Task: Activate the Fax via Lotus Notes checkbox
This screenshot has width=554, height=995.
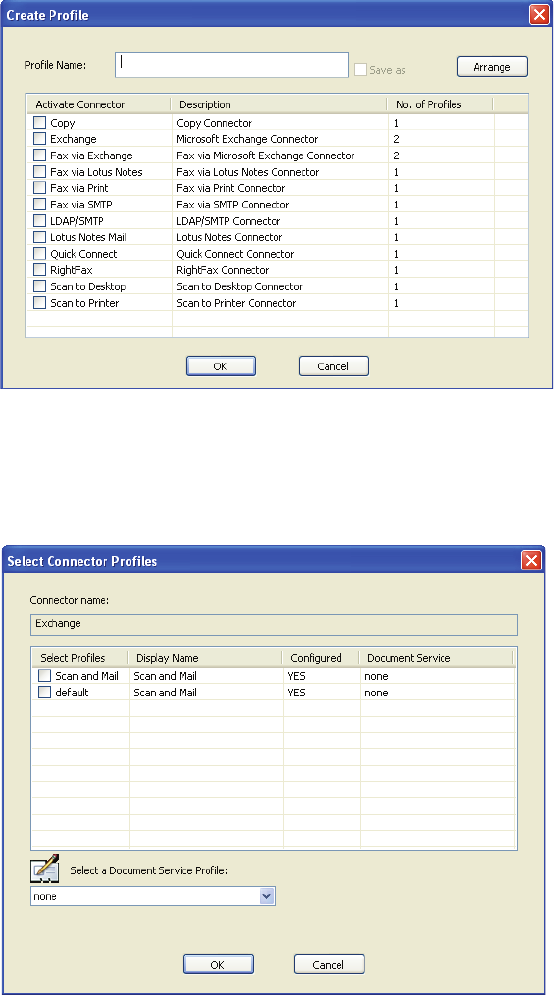Action: tap(39, 172)
